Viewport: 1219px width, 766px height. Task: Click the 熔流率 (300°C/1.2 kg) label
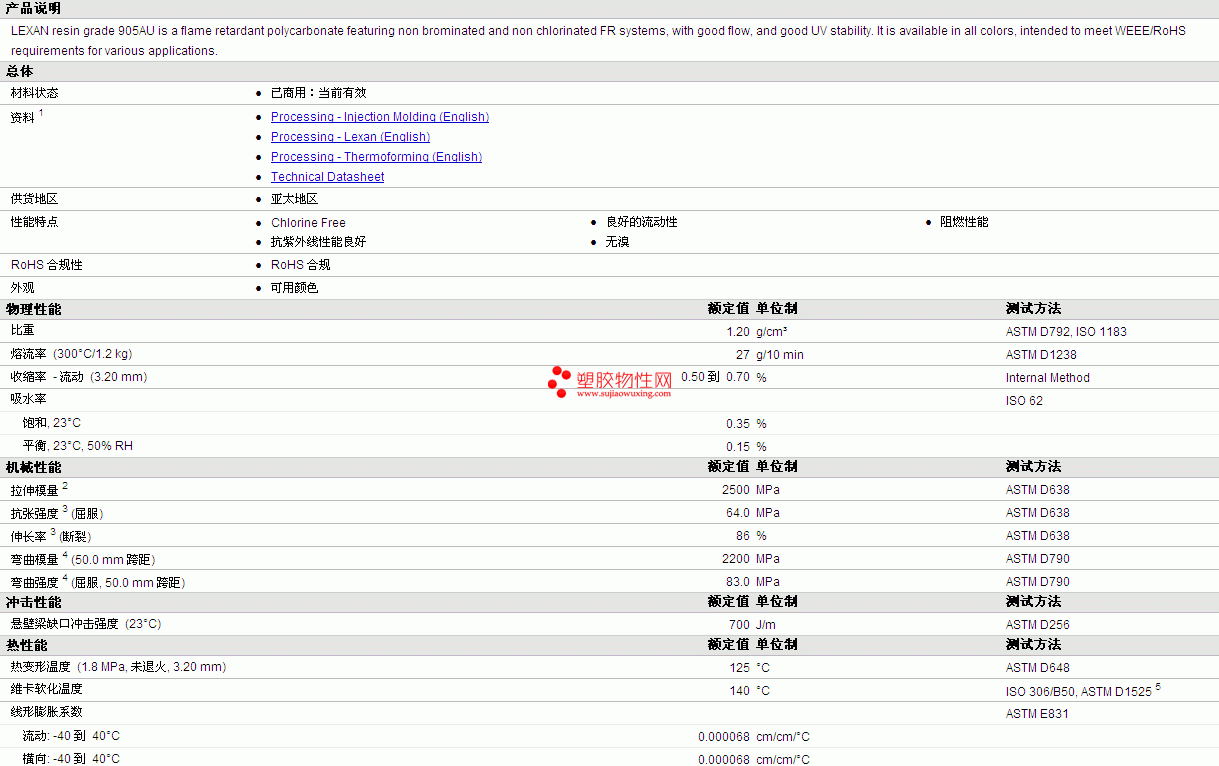click(71, 354)
